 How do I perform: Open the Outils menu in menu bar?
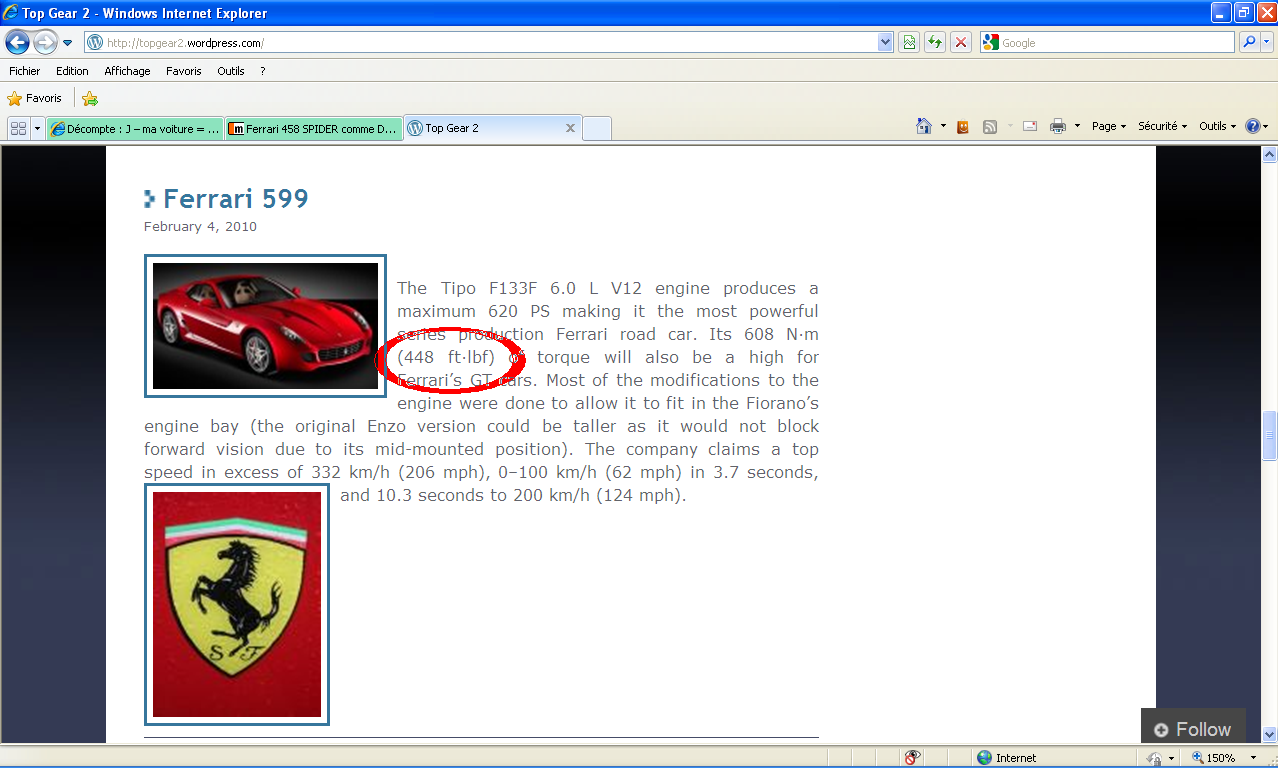click(x=231, y=71)
